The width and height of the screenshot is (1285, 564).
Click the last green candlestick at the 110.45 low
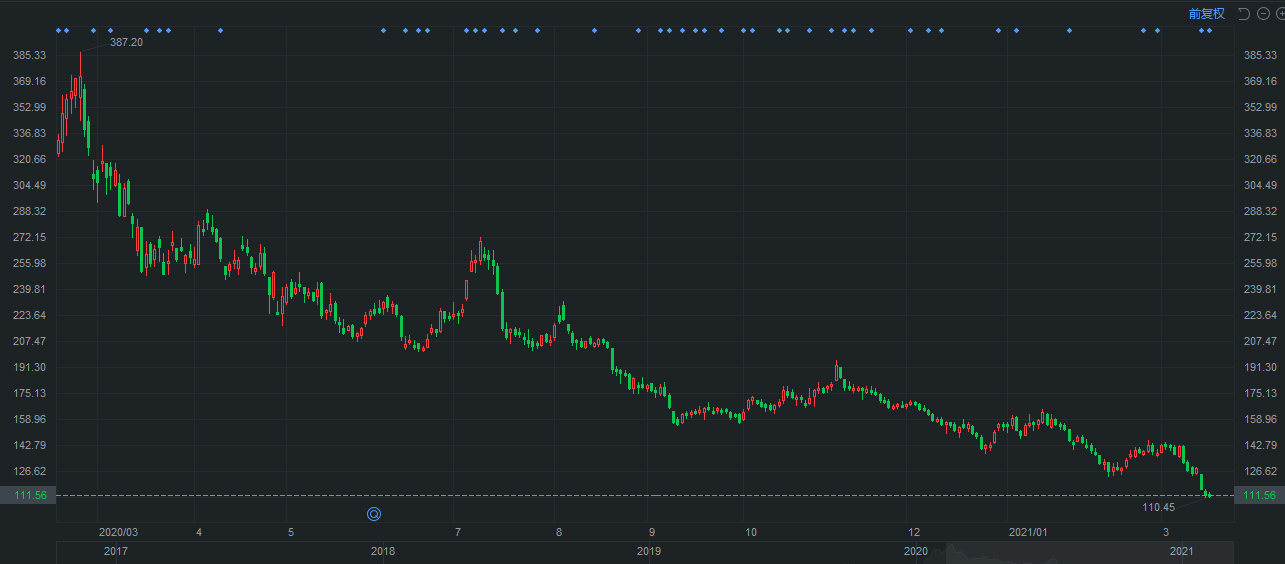(x=1210, y=495)
